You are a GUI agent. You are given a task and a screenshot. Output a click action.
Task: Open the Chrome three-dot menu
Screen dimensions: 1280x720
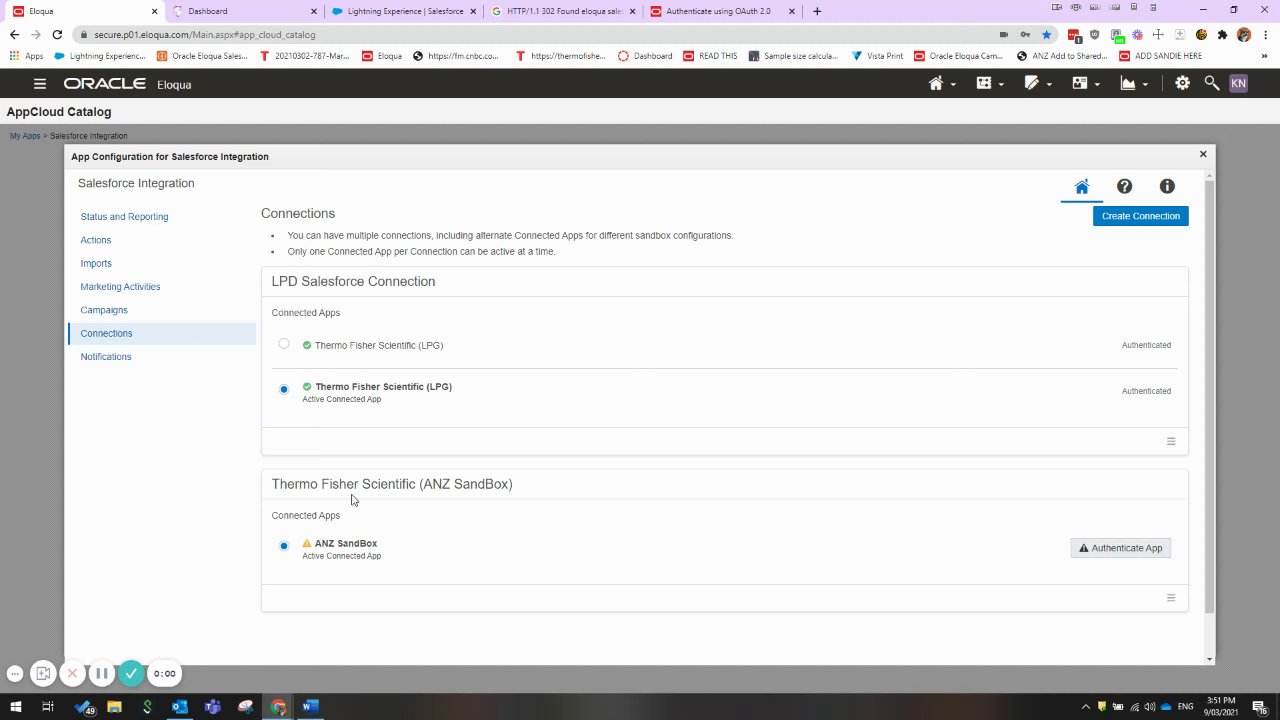click(1266, 35)
